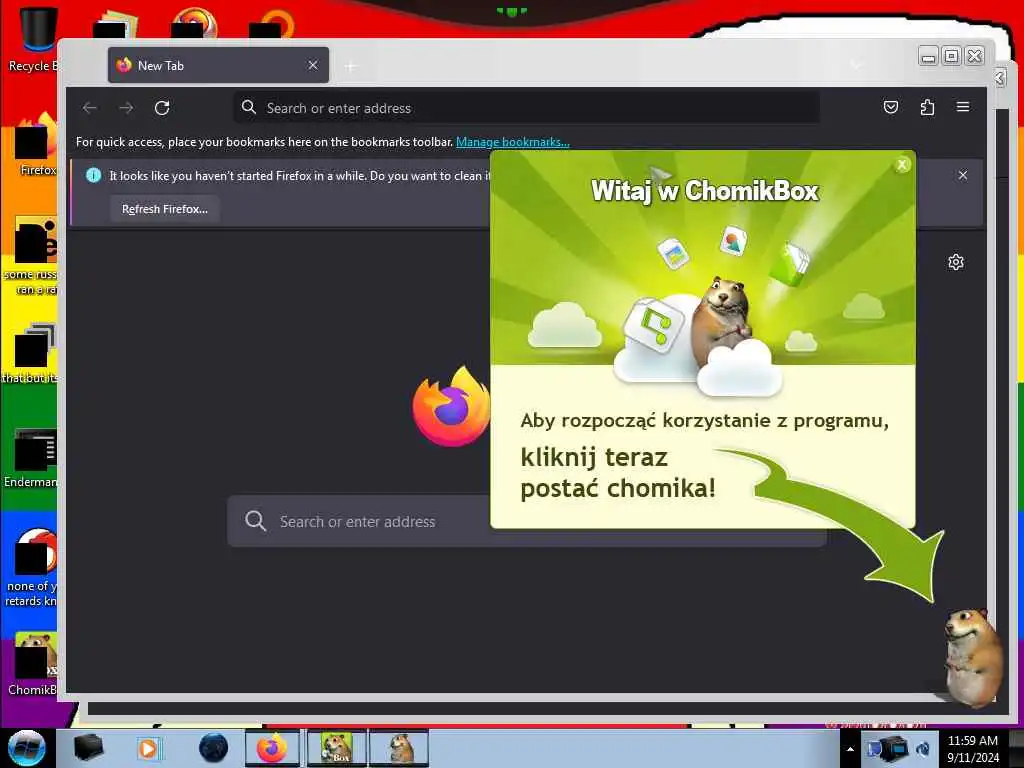
Task: Click the Refresh Firefox... button
Action: (x=165, y=209)
